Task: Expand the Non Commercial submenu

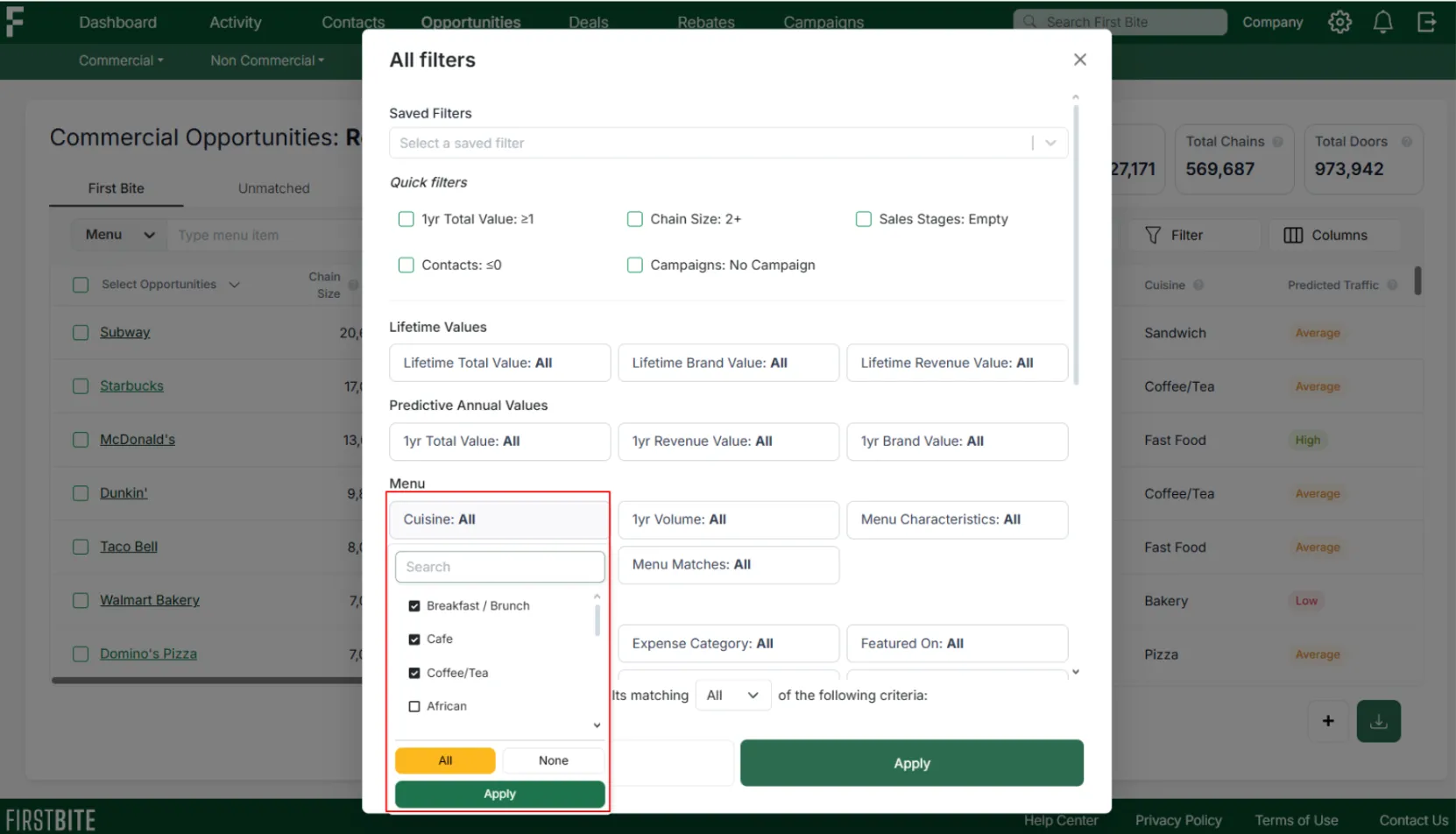Action: 267,60
